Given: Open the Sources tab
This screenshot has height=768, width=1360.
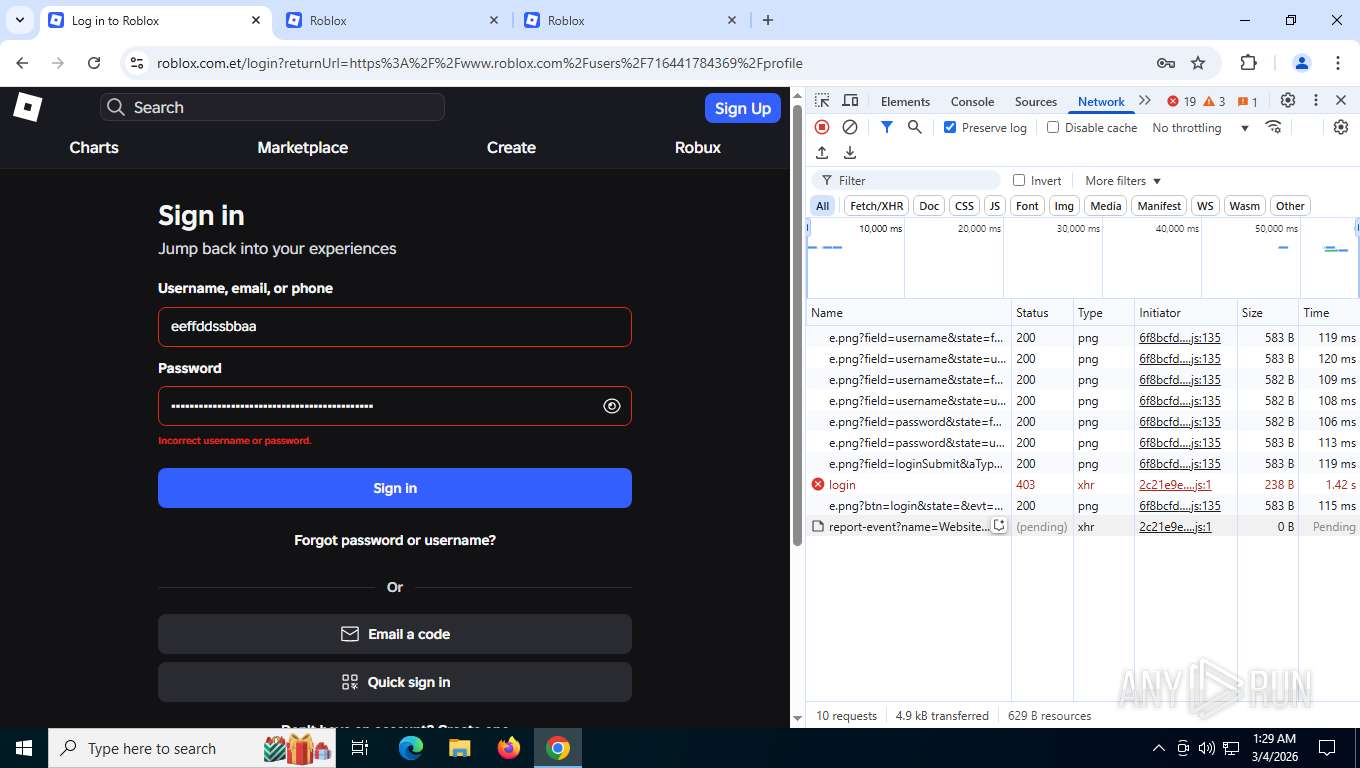Looking at the screenshot, I should pos(1035,101).
